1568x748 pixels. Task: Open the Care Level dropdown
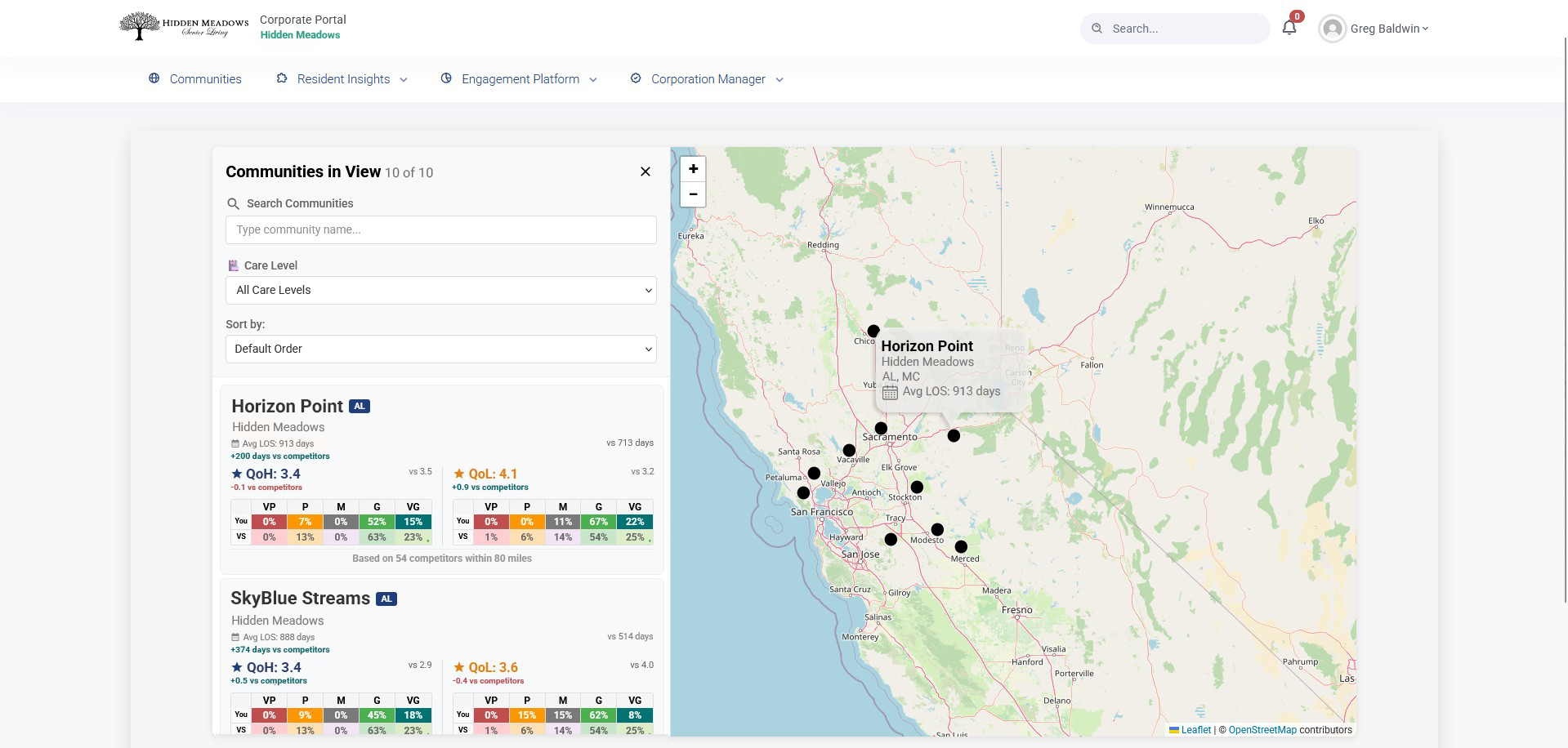441,290
